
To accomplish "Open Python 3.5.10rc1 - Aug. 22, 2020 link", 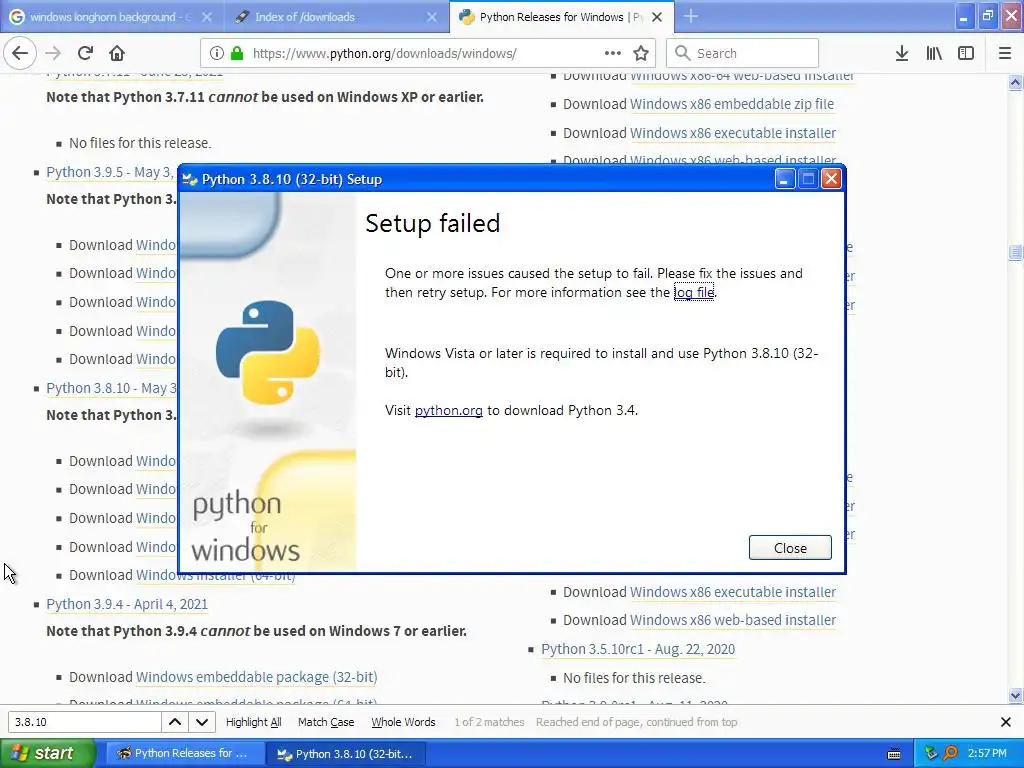I will [638, 649].
